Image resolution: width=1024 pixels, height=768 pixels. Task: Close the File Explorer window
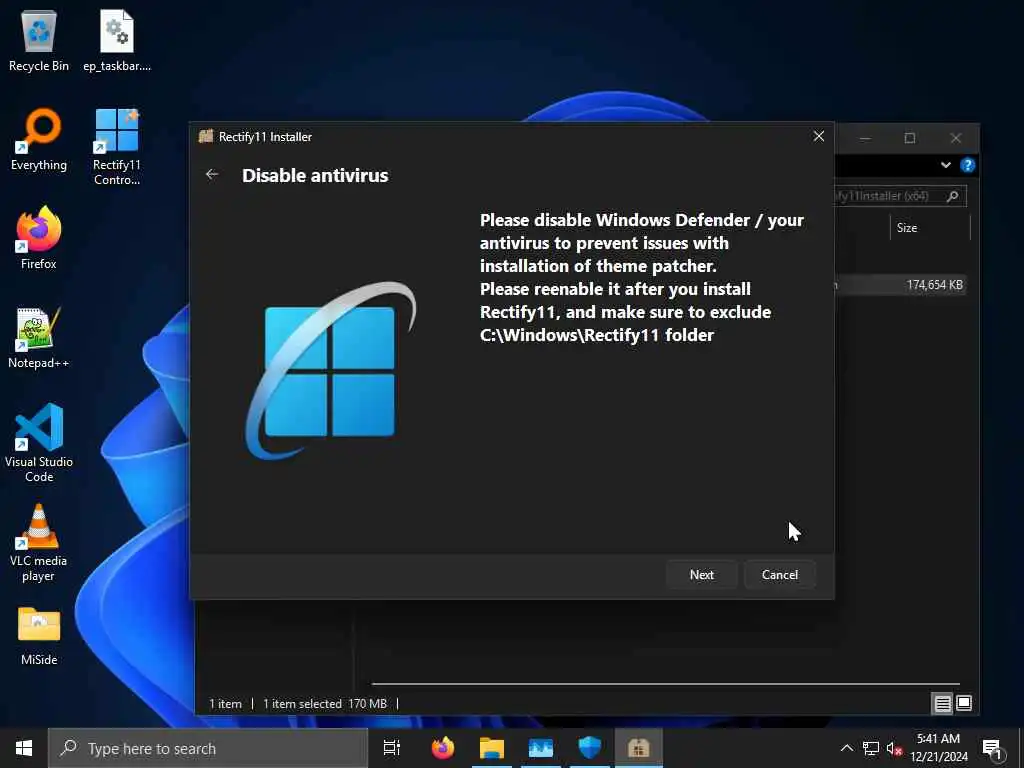click(955, 138)
